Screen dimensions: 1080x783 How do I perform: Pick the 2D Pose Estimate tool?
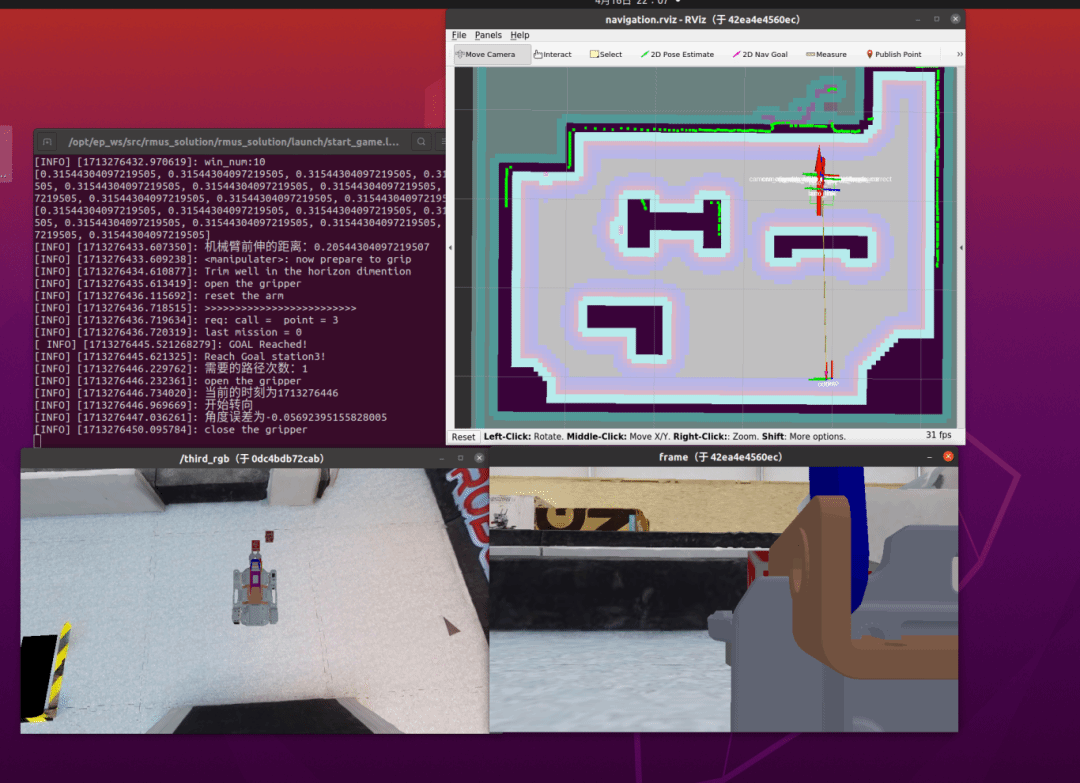[x=678, y=54]
